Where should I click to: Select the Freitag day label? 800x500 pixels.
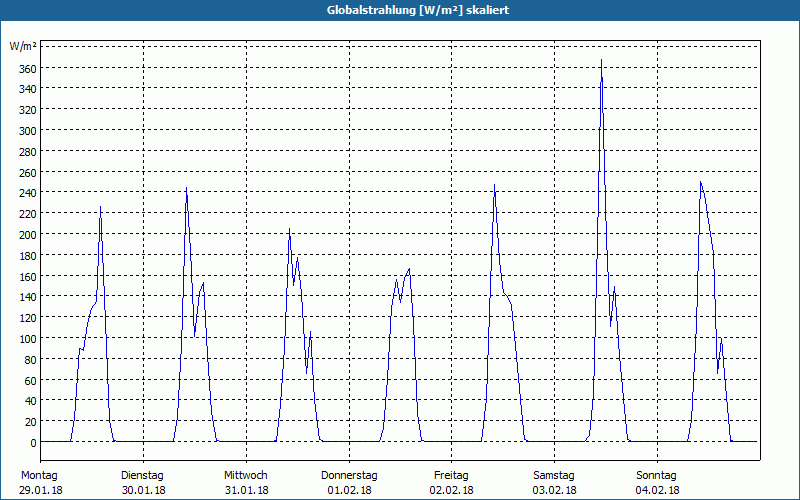(x=451, y=476)
